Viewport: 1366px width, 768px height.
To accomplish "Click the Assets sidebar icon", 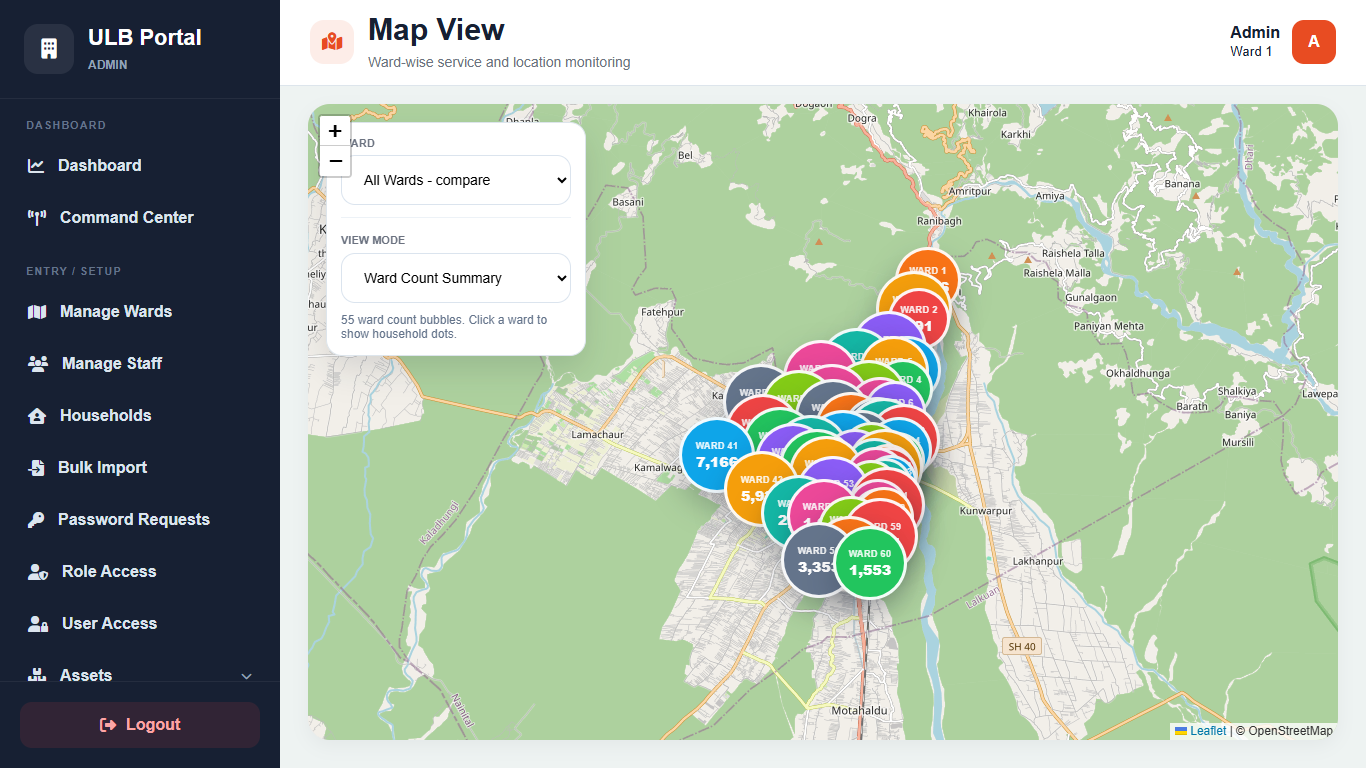I will coord(37,676).
